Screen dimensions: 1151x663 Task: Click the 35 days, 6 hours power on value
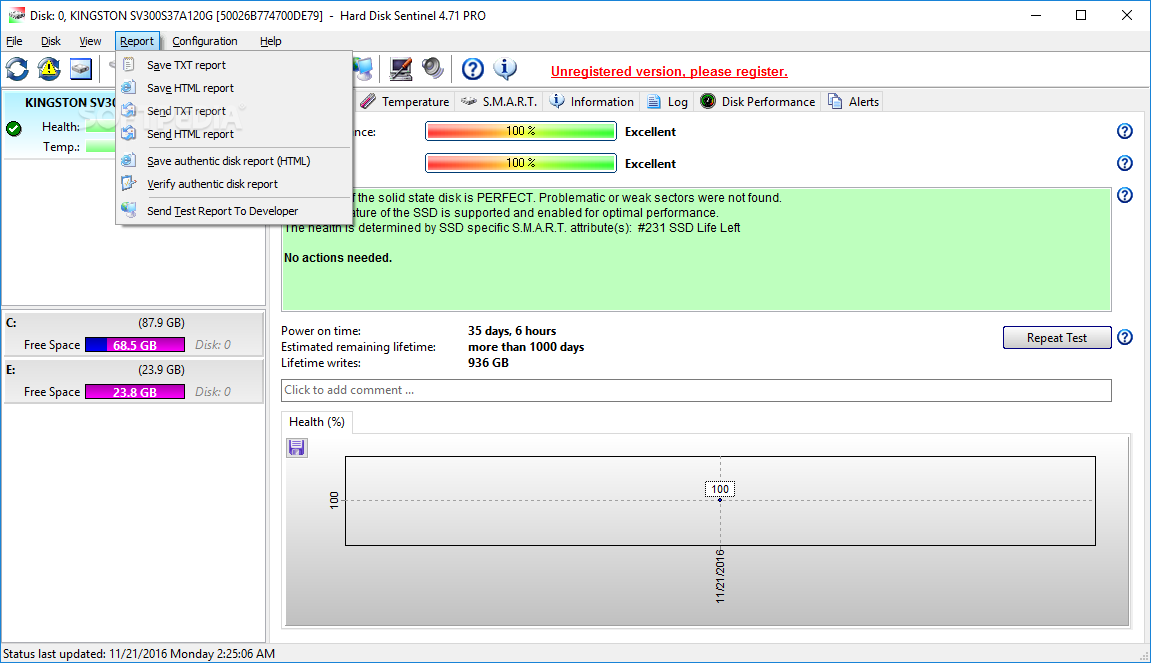coord(512,331)
